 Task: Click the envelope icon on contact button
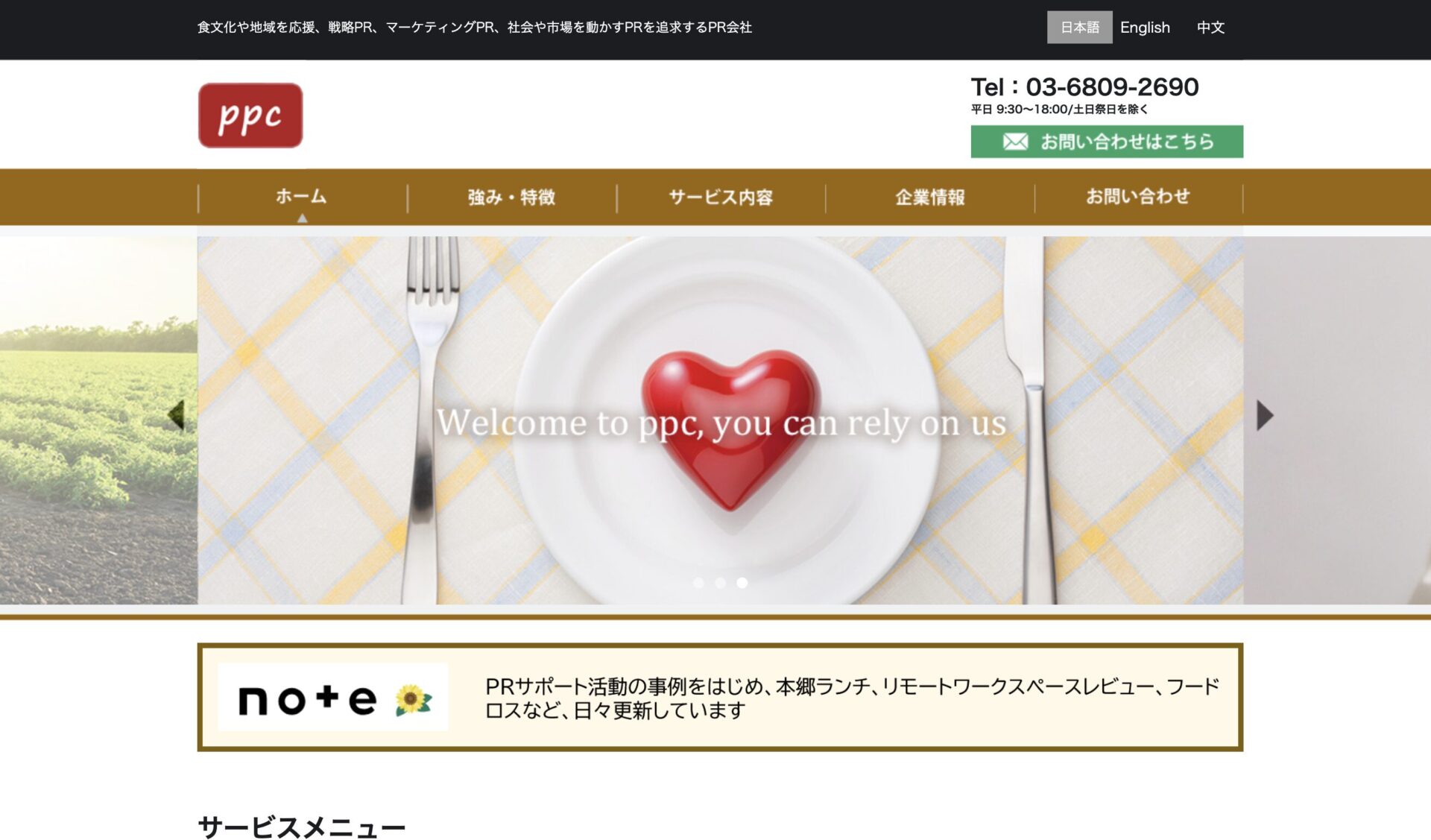pos(1015,142)
